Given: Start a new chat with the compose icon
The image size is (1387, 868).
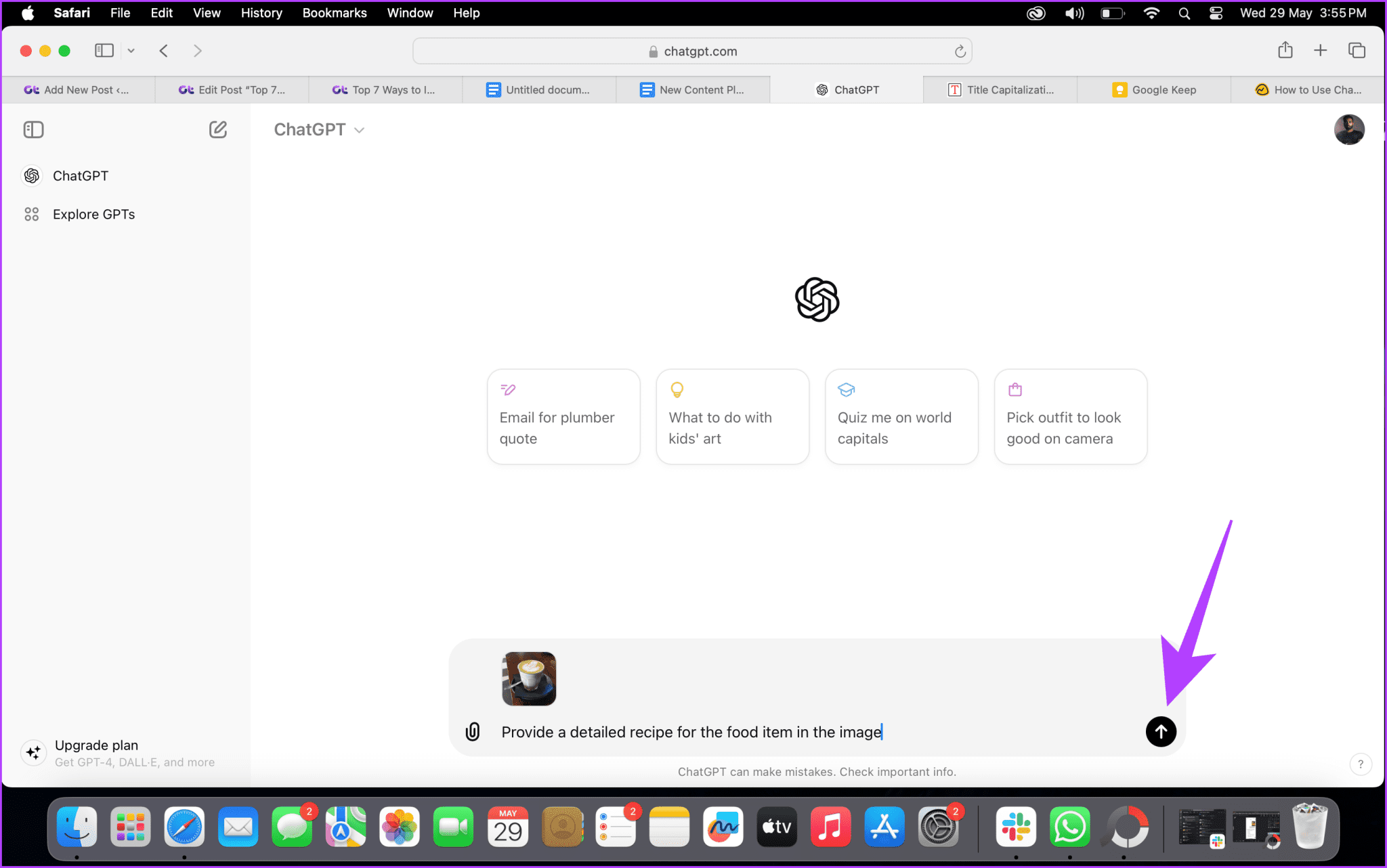Looking at the screenshot, I should click(217, 129).
